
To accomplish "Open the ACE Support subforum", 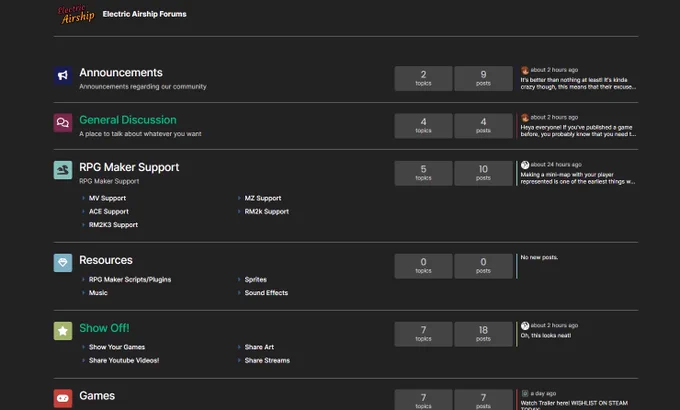I will 108,212.
